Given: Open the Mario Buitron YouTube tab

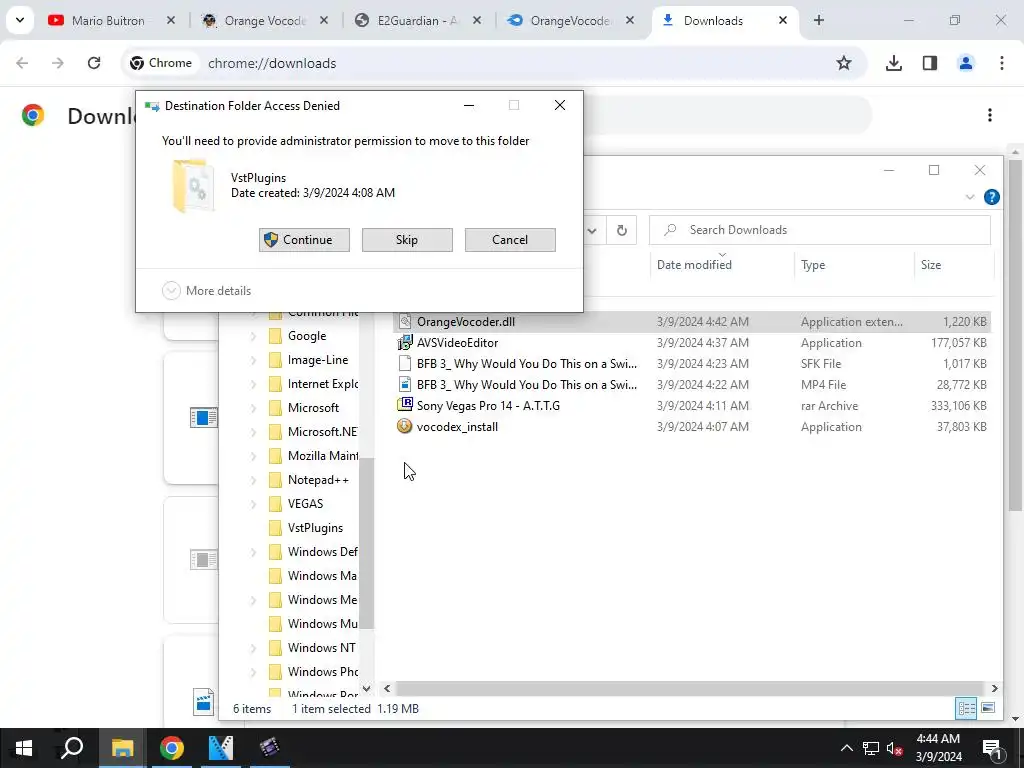Looking at the screenshot, I should click(108, 20).
